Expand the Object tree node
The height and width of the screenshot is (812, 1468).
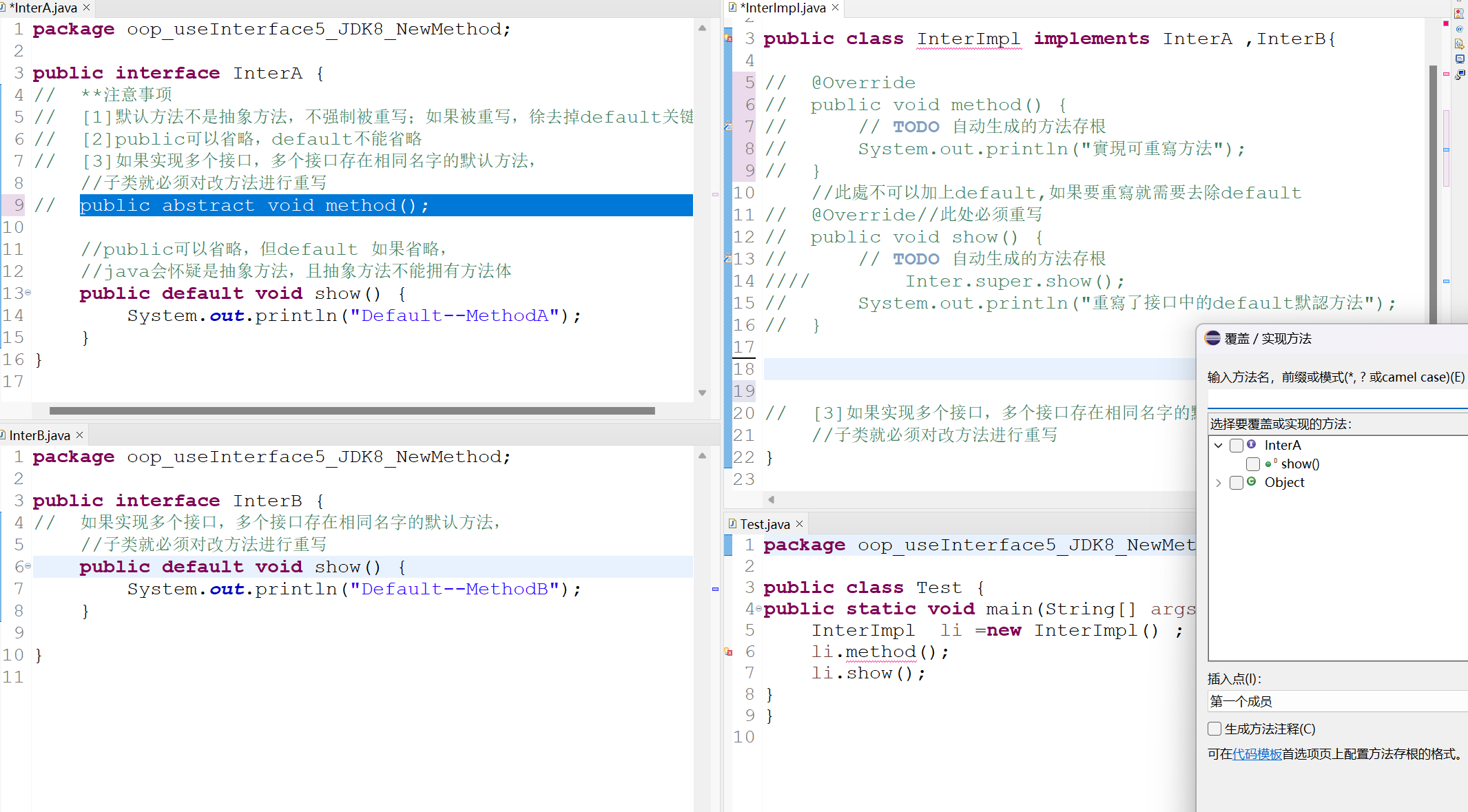pos(1219,483)
